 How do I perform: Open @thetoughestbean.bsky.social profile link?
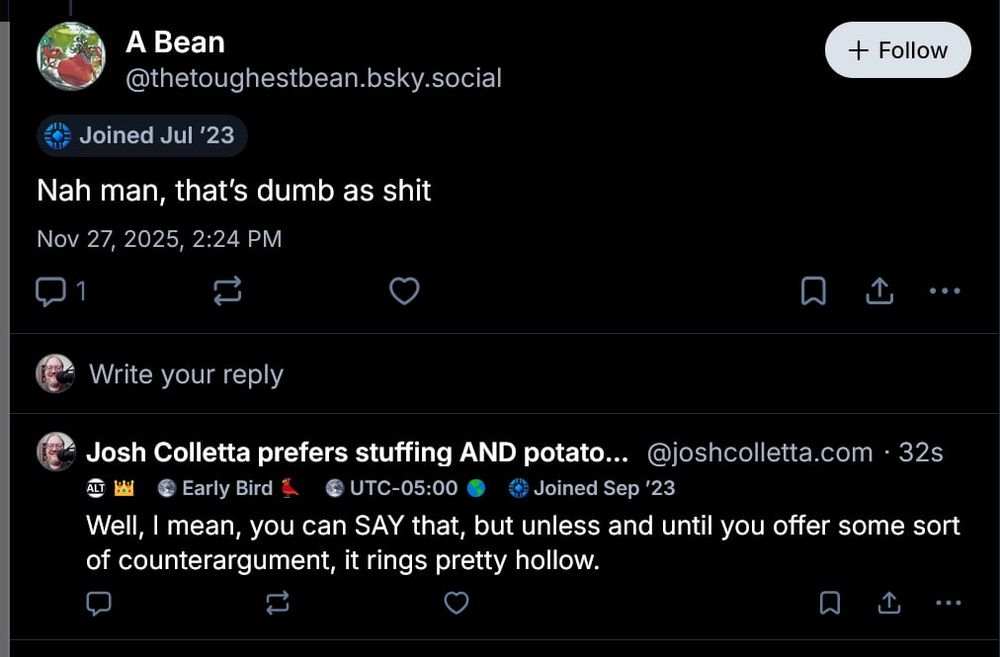[x=313, y=78]
